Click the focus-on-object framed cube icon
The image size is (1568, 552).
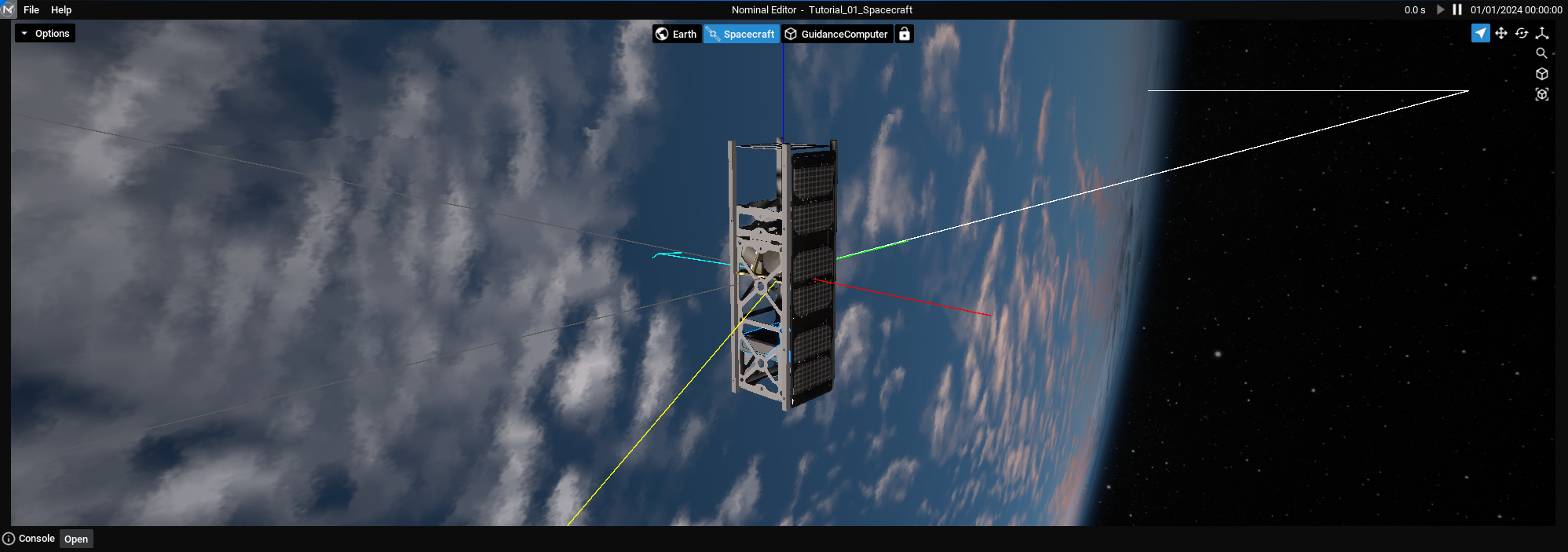click(x=1541, y=94)
